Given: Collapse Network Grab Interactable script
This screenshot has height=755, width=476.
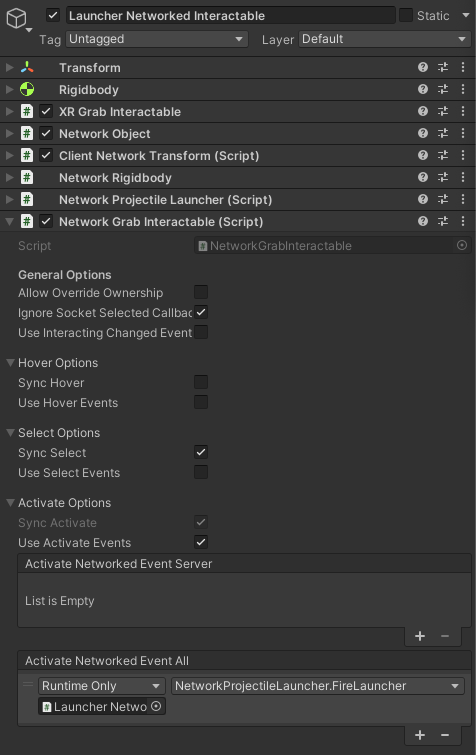Looking at the screenshot, I should pyautogui.click(x=9, y=221).
